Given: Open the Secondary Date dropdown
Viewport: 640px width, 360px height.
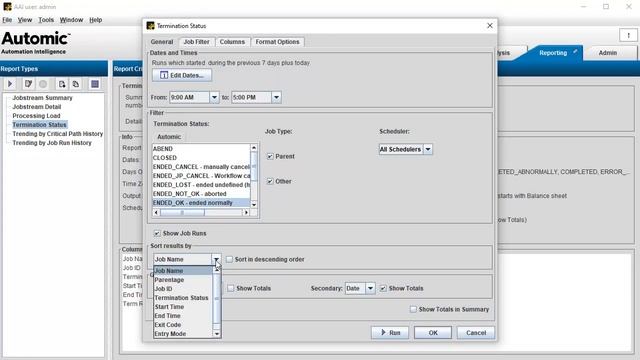Looking at the screenshot, I should 370,288.
